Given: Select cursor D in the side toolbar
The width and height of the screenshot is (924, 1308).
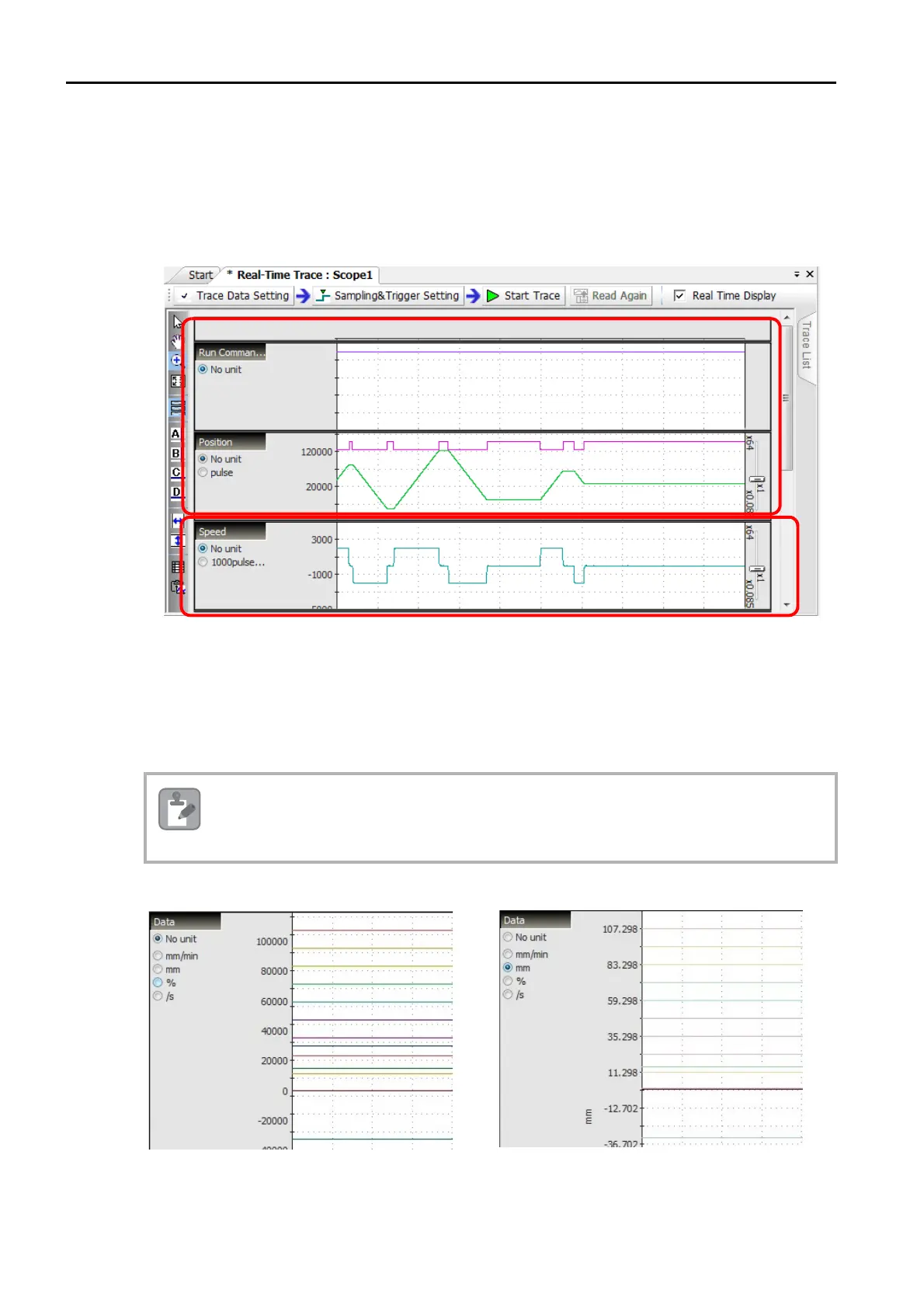Looking at the screenshot, I should click(176, 492).
